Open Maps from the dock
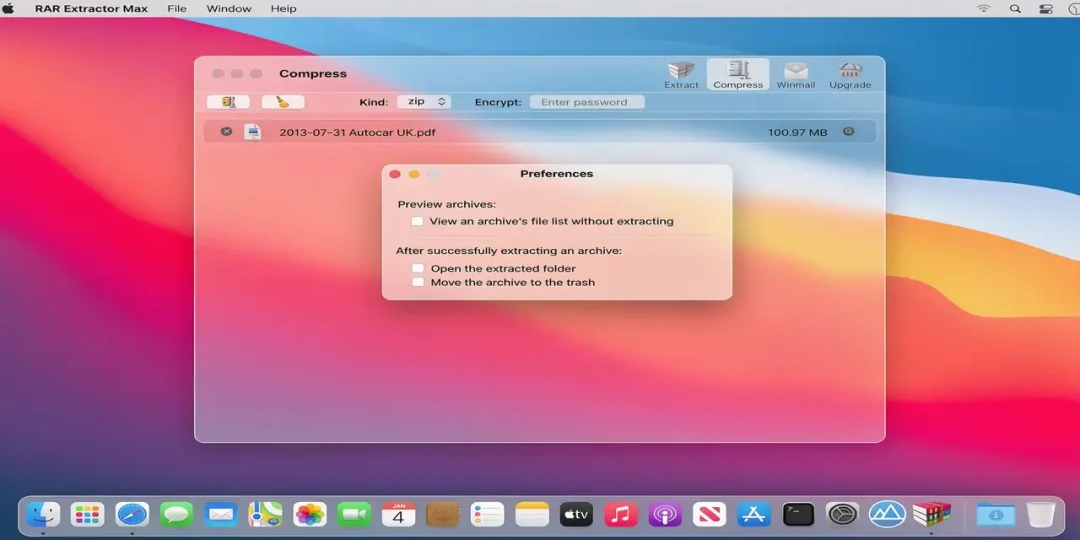Screen dimensions: 1080x540 click(x=265, y=514)
